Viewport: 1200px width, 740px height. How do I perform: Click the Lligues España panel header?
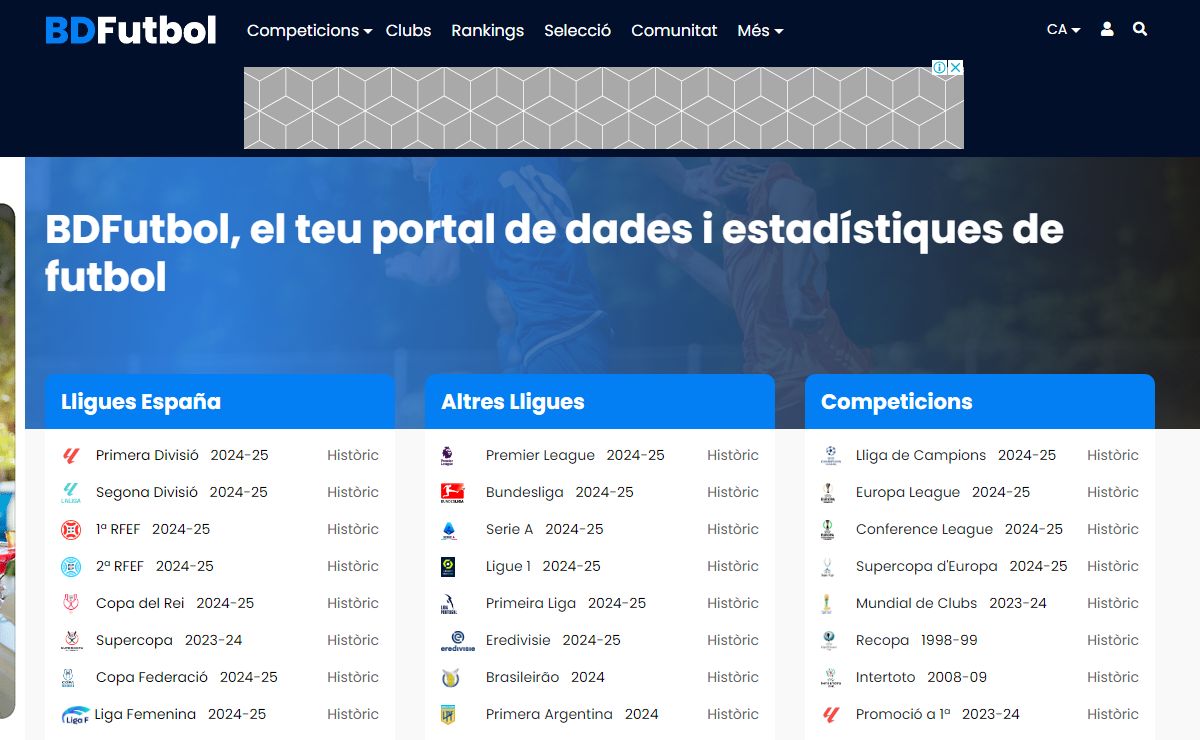click(220, 402)
